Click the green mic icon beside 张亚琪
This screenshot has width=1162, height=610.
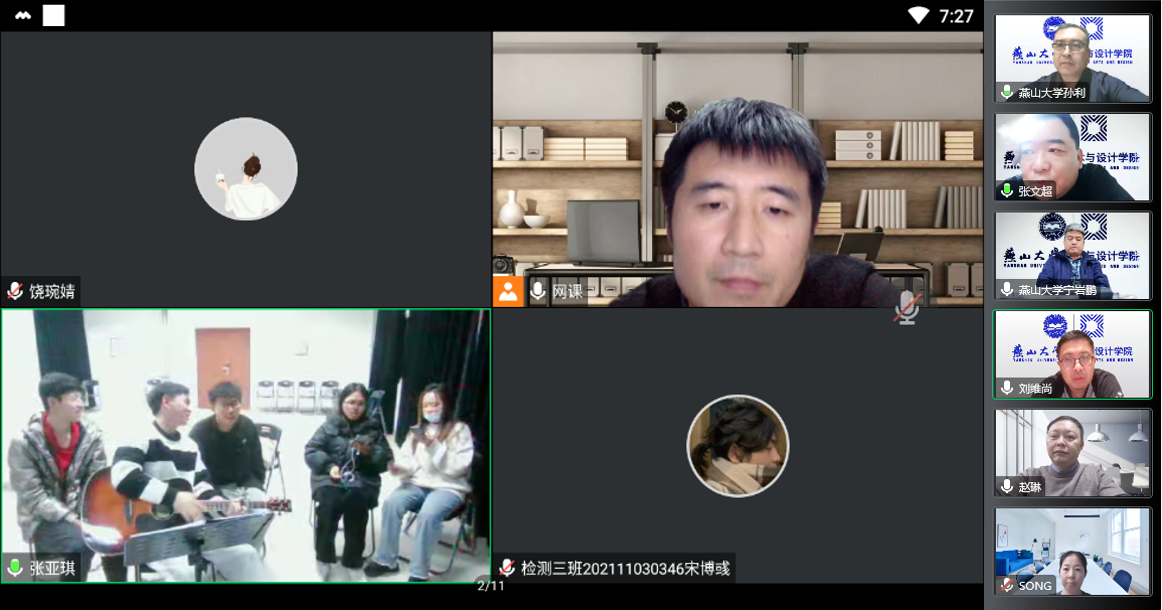pos(15,568)
